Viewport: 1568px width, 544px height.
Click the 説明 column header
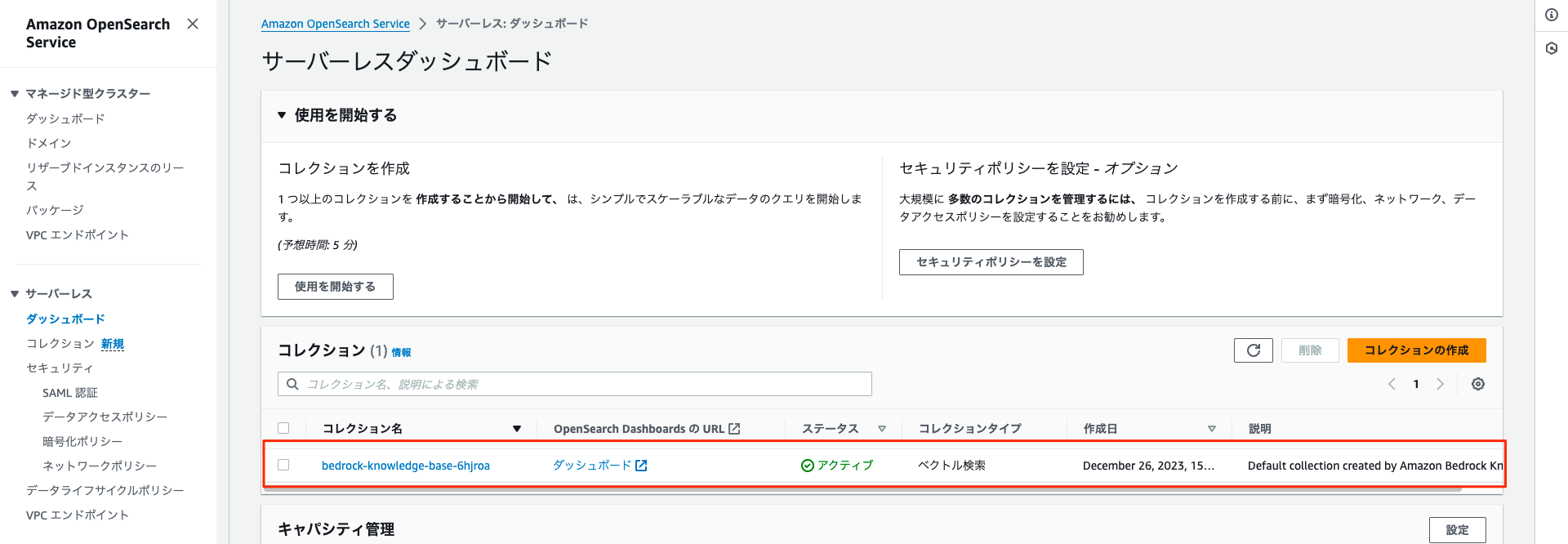[1260, 429]
